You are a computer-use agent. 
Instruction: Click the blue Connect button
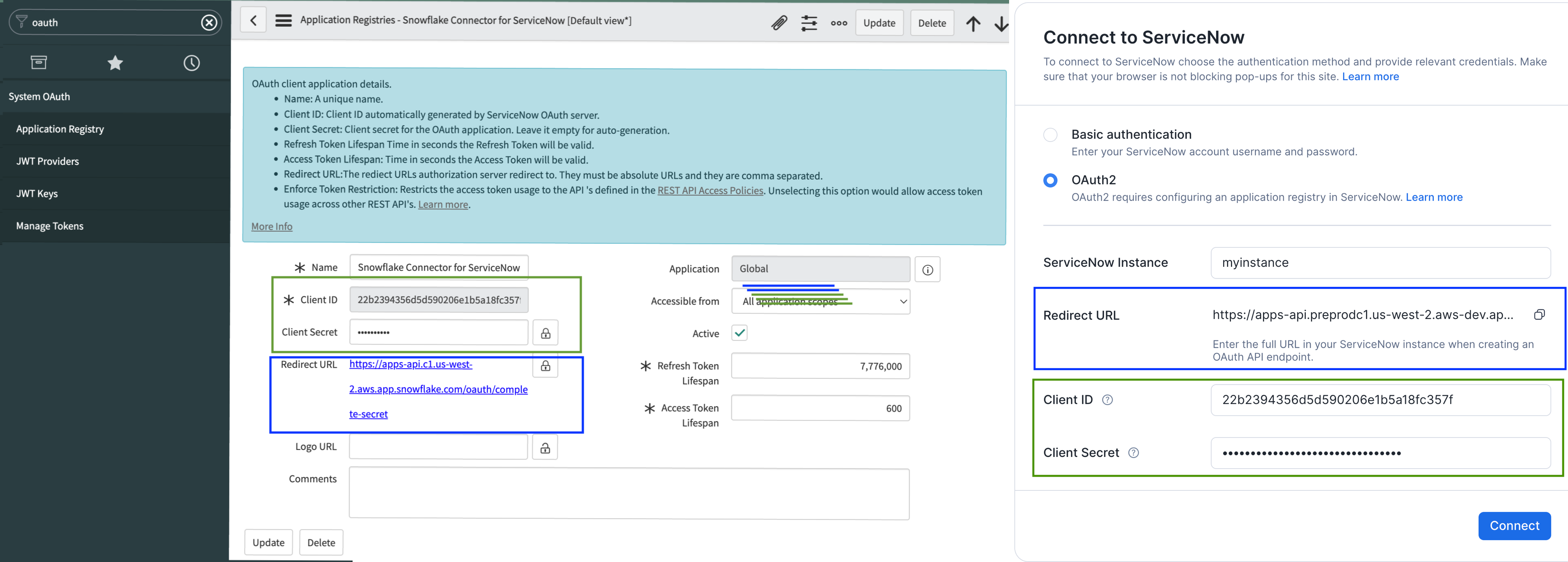click(x=1514, y=526)
